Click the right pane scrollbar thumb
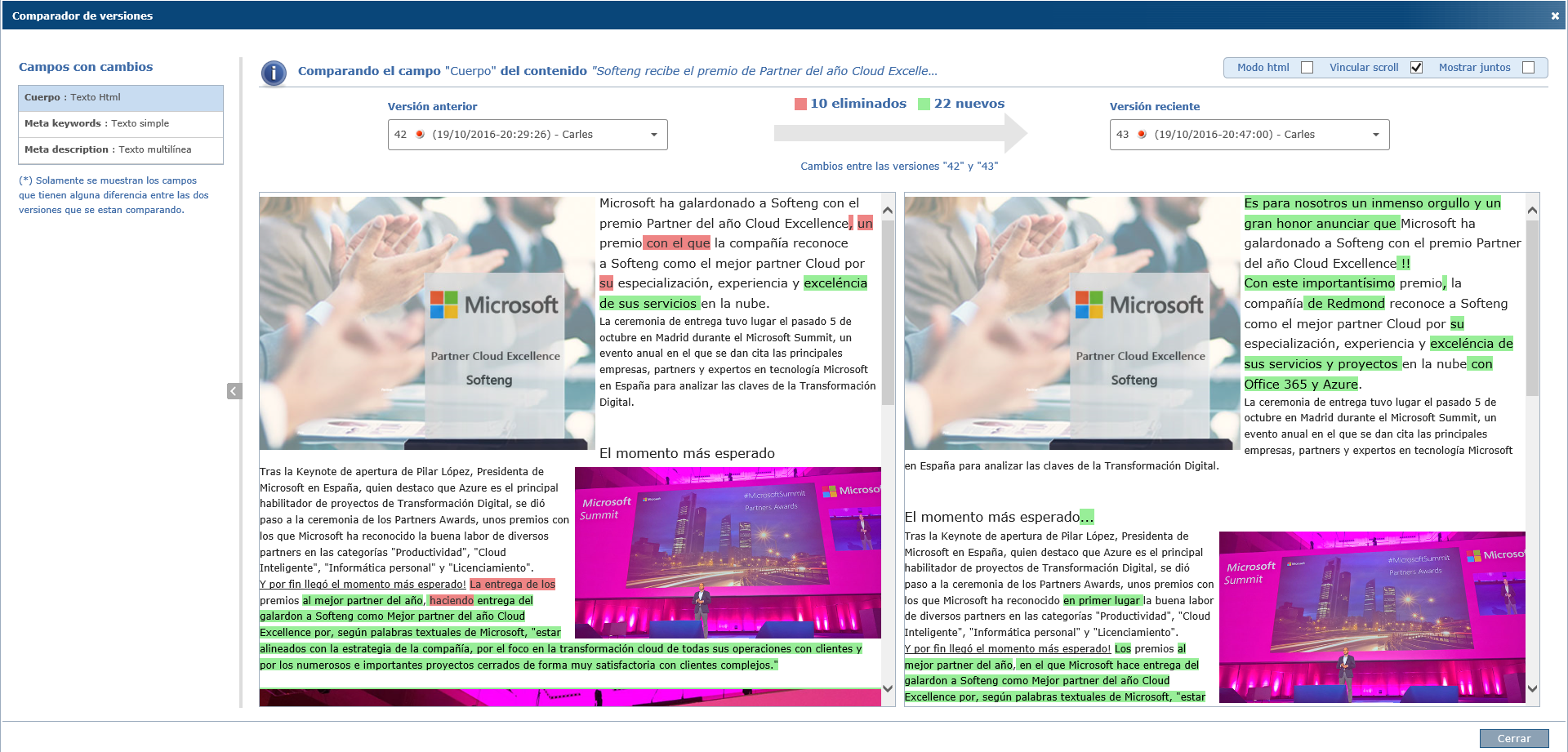Viewport: 1568px width, 752px height. [1532, 308]
